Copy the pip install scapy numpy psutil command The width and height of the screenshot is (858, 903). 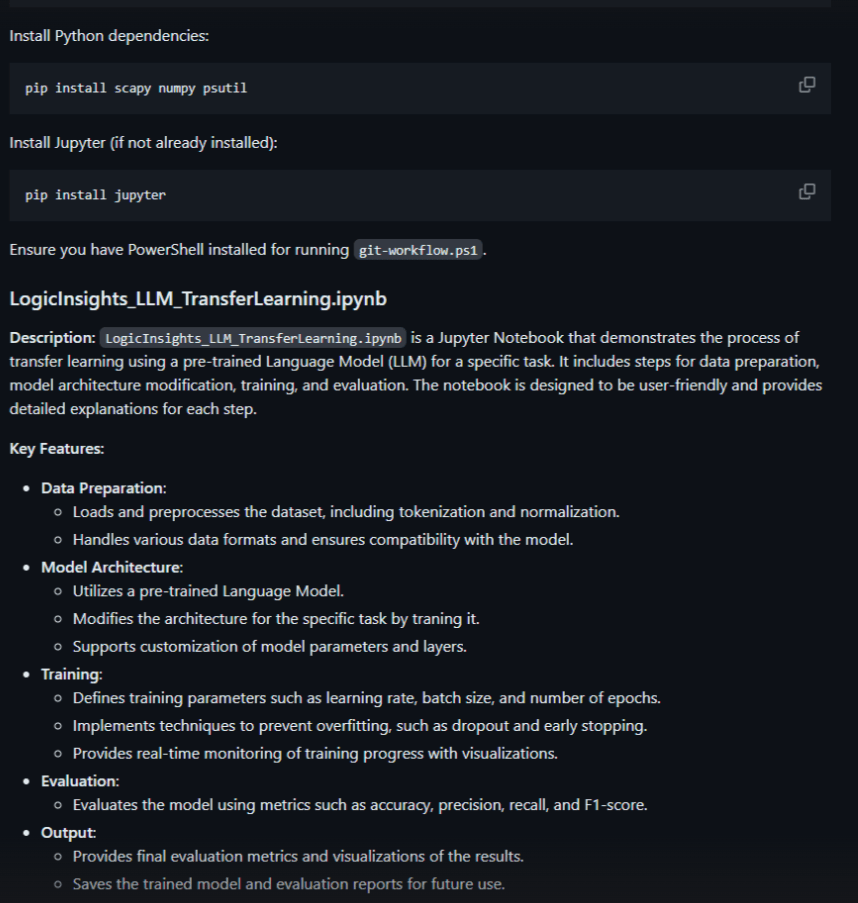click(807, 85)
